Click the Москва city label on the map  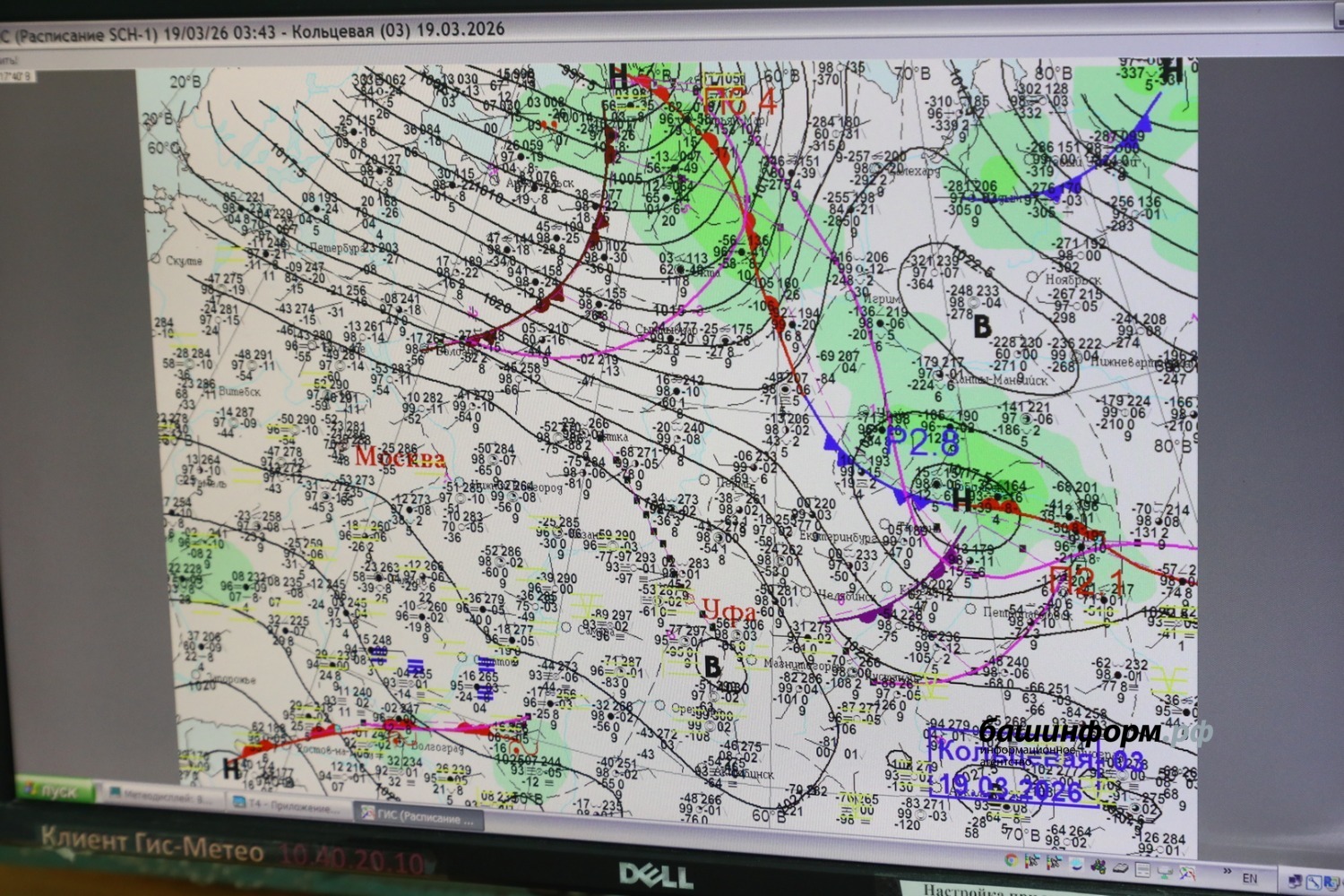(x=400, y=457)
